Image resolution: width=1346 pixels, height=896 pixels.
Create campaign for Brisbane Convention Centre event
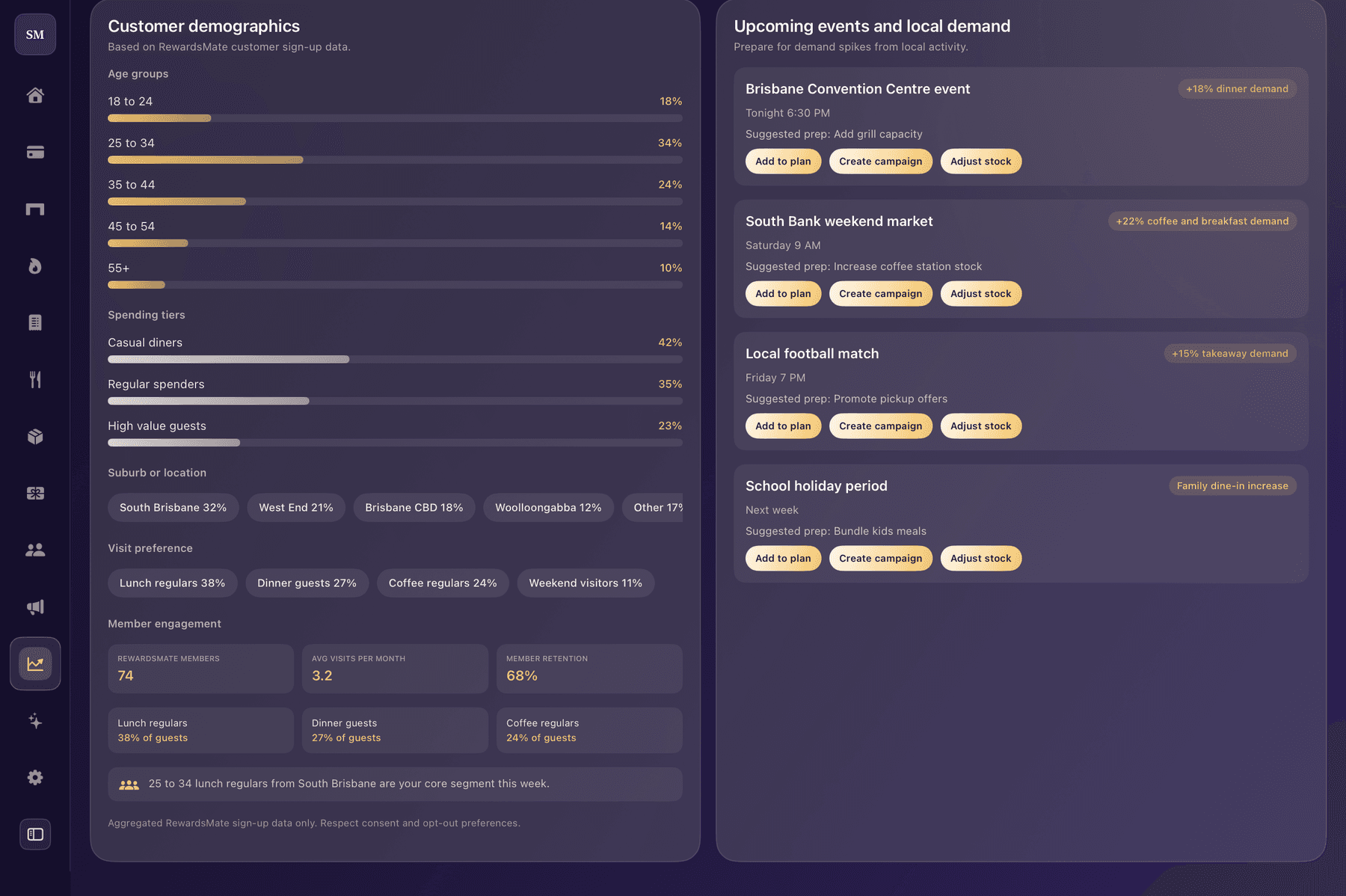(x=880, y=162)
